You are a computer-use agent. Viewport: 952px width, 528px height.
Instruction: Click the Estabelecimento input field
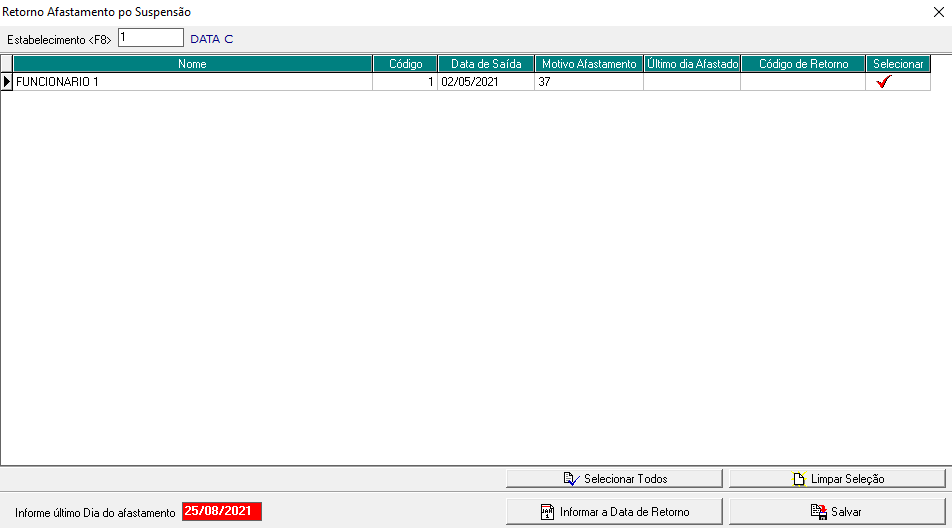coord(151,38)
